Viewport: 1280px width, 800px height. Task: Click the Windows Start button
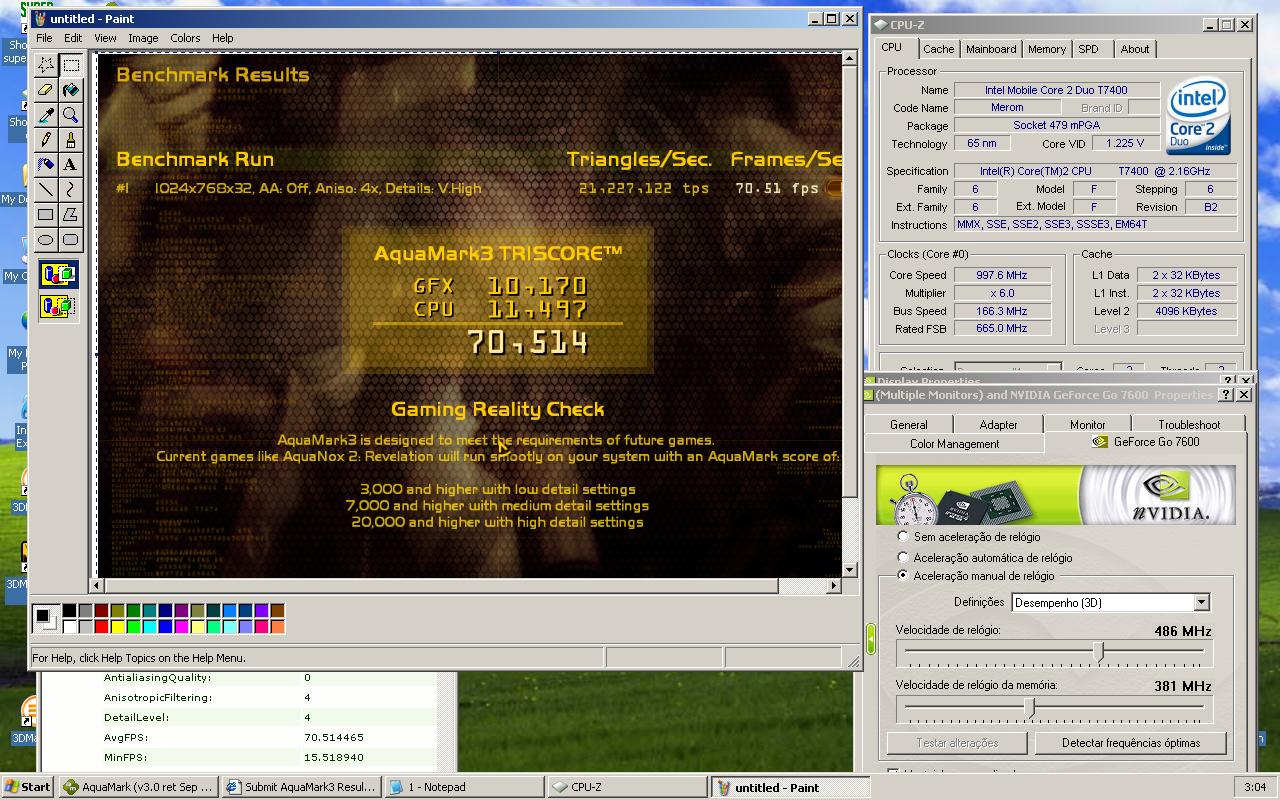(28, 787)
